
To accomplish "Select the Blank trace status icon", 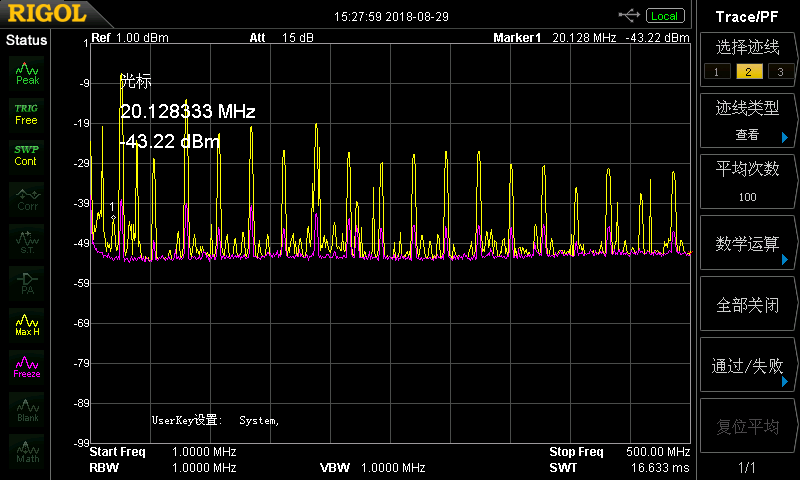I will tap(27, 409).
